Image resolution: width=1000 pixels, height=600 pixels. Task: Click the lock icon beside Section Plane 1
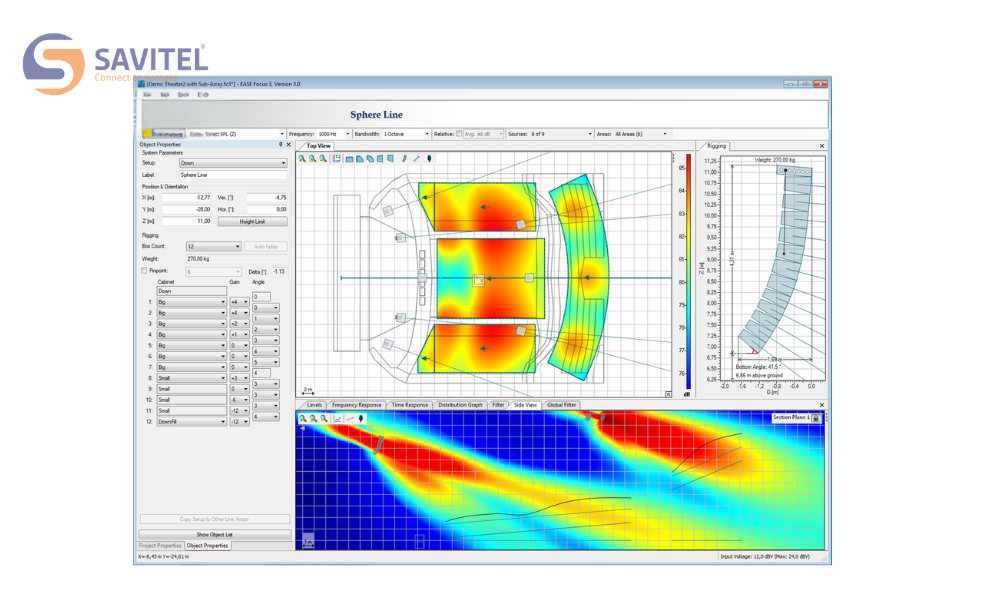(816, 418)
